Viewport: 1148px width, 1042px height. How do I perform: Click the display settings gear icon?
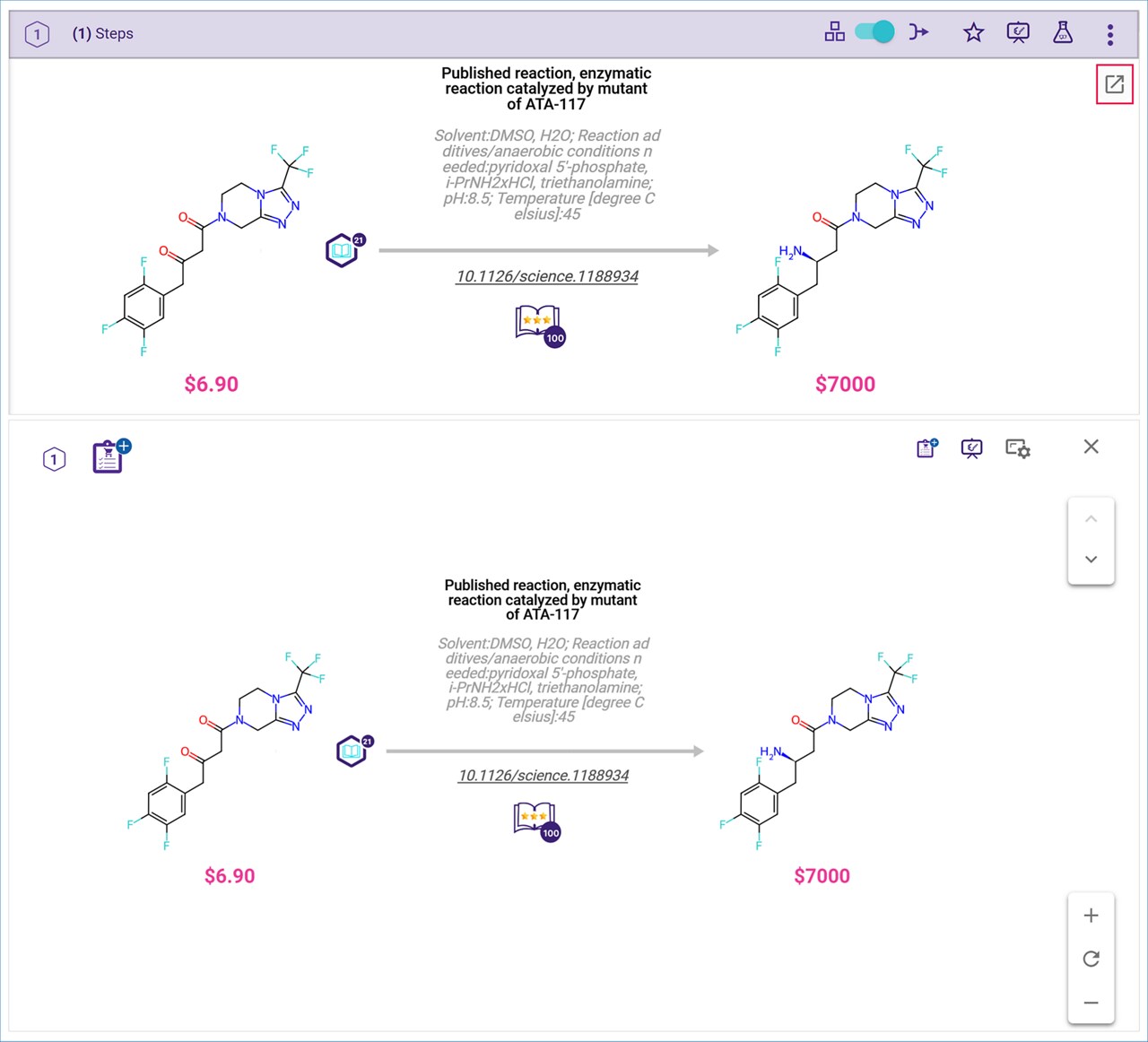[x=1017, y=447]
